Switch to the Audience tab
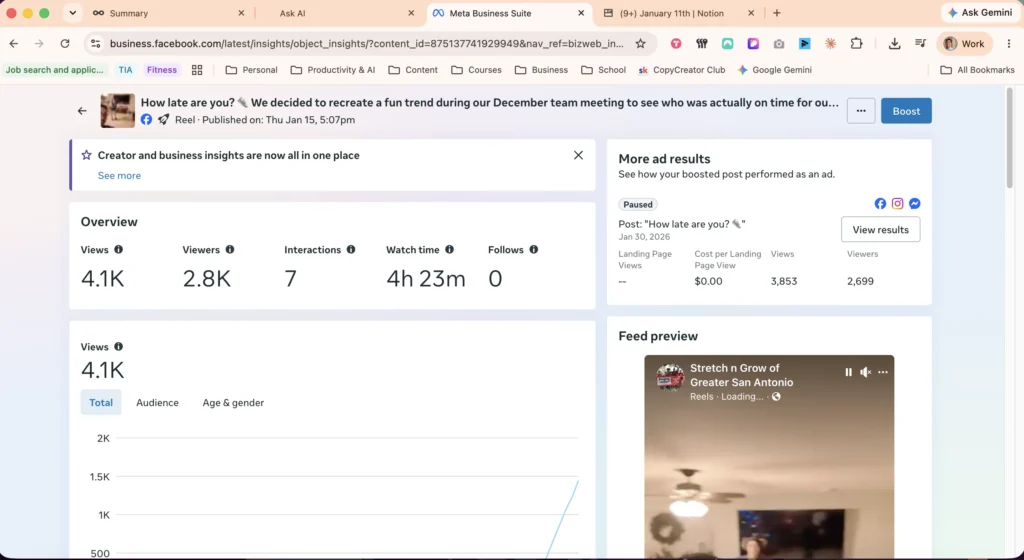This screenshot has height=560, width=1024. click(157, 403)
